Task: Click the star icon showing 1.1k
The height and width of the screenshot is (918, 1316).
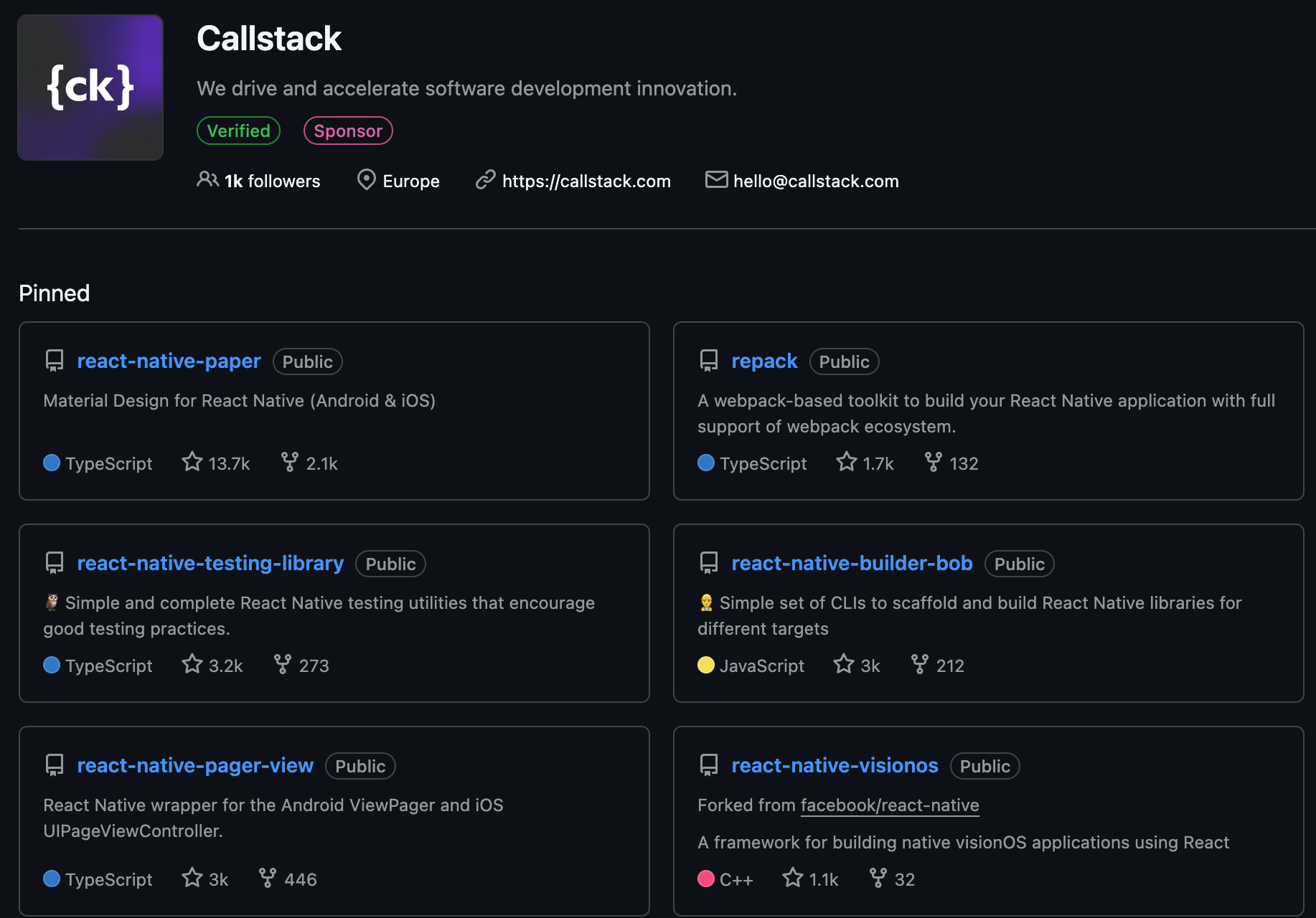Action: click(x=793, y=877)
